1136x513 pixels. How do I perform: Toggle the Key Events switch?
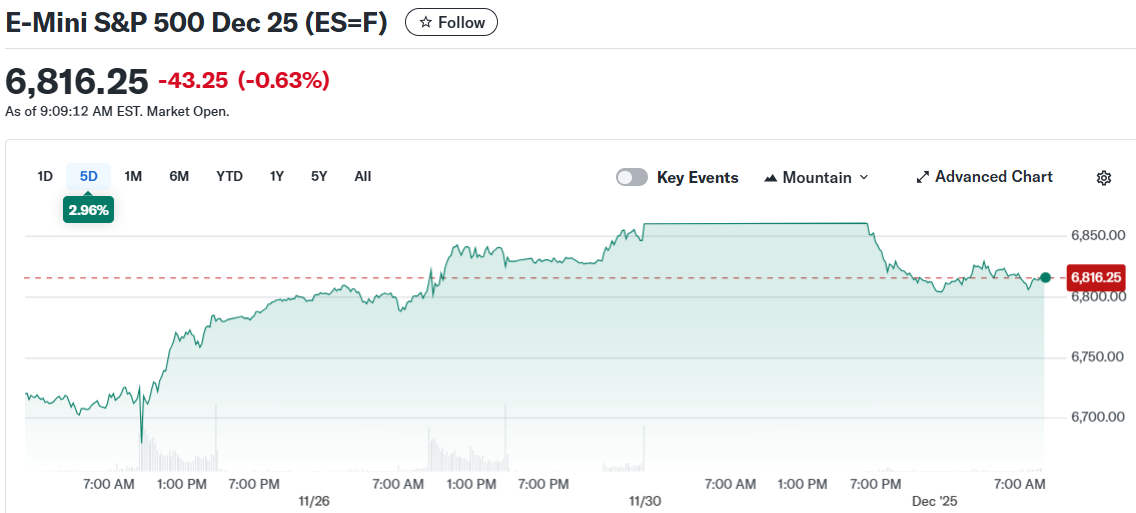[632, 177]
